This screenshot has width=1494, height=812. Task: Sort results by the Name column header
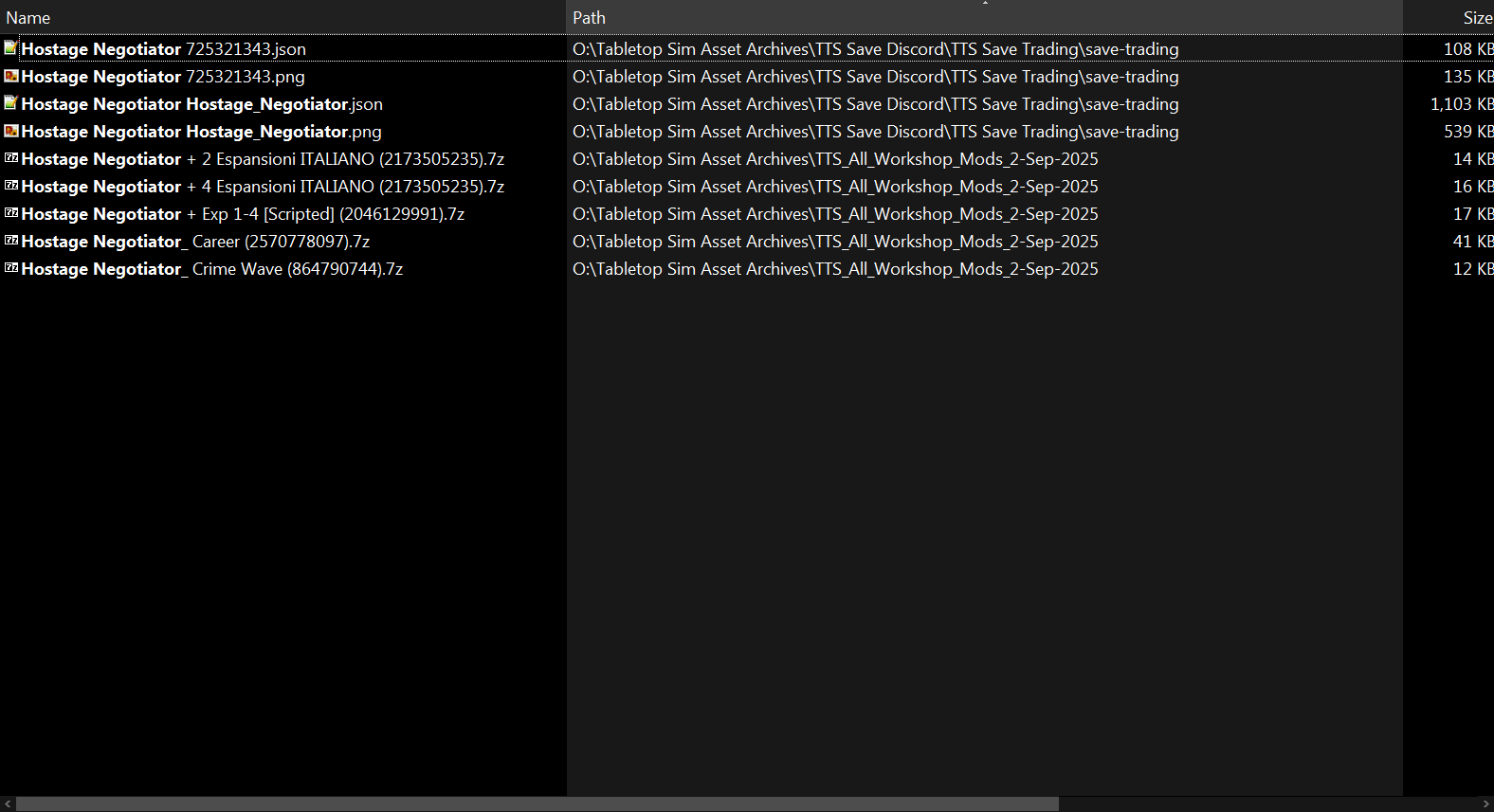coord(282,17)
